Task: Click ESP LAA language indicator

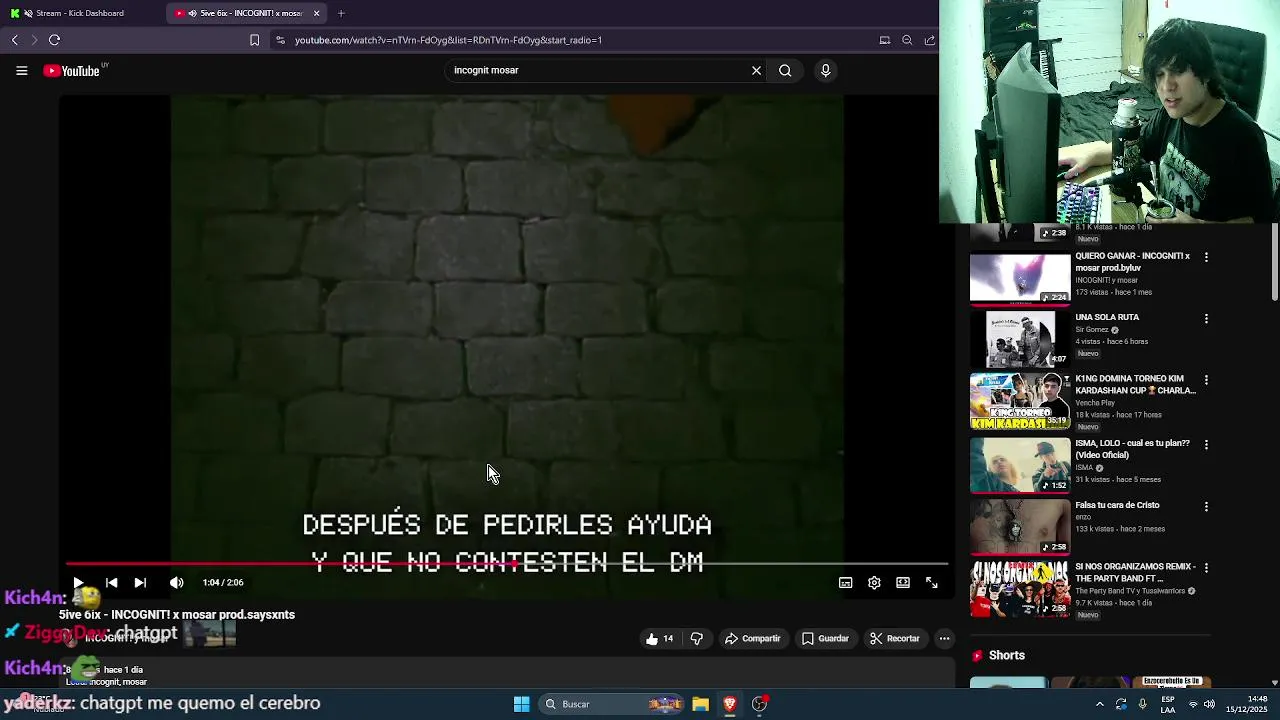Action: [1168, 704]
